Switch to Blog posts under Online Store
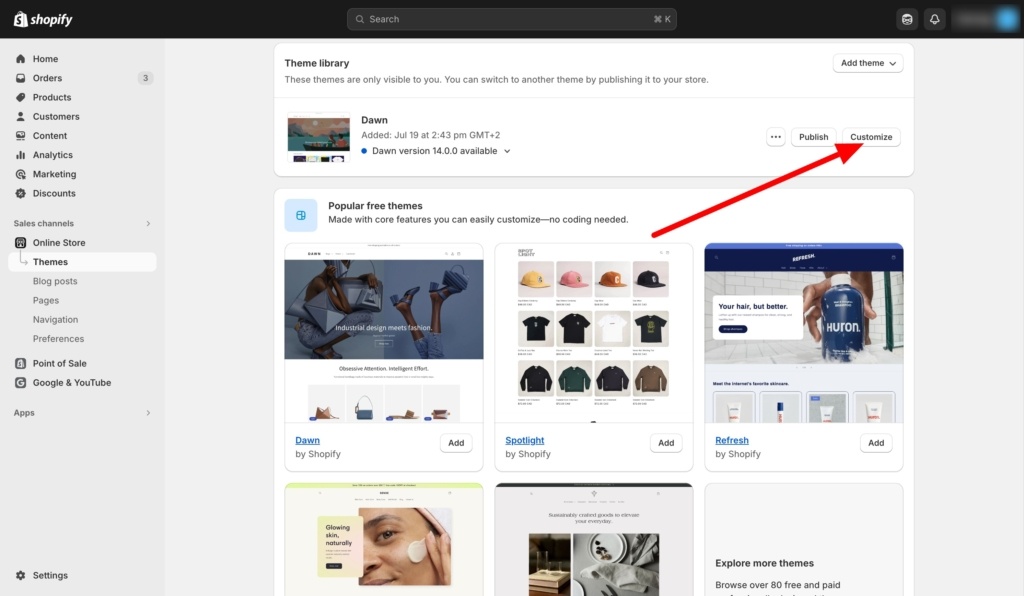The height and width of the screenshot is (596, 1024). (55, 281)
